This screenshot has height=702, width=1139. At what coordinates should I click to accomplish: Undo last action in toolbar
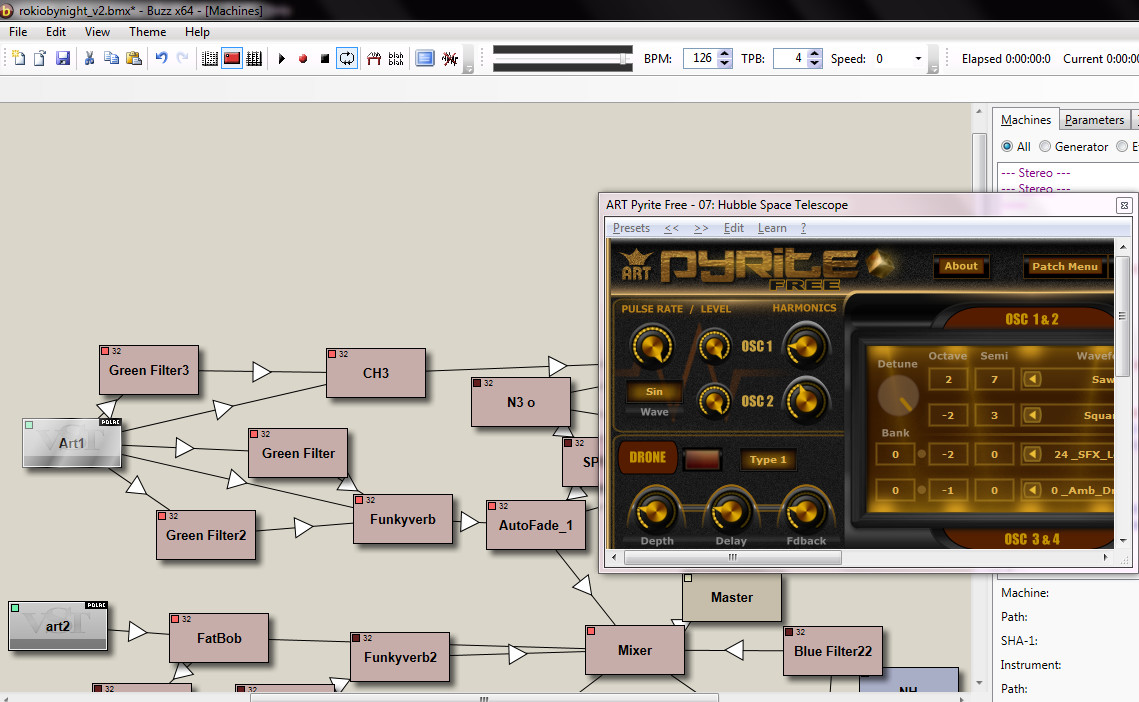click(x=161, y=58)
